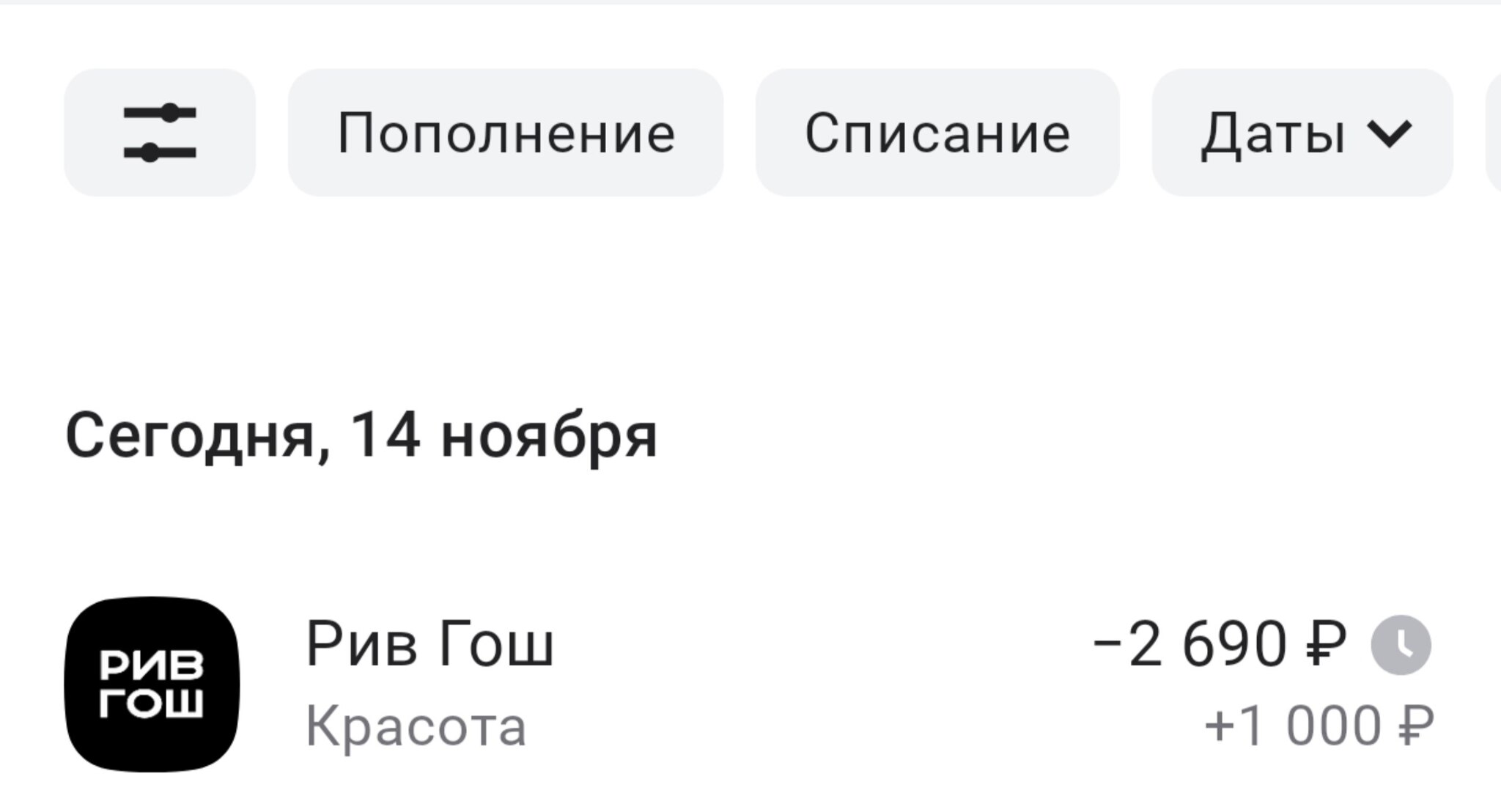Screen dimensions: 1501x812
Task: Toggle the Пополнение filter chip
Action: 506,133
